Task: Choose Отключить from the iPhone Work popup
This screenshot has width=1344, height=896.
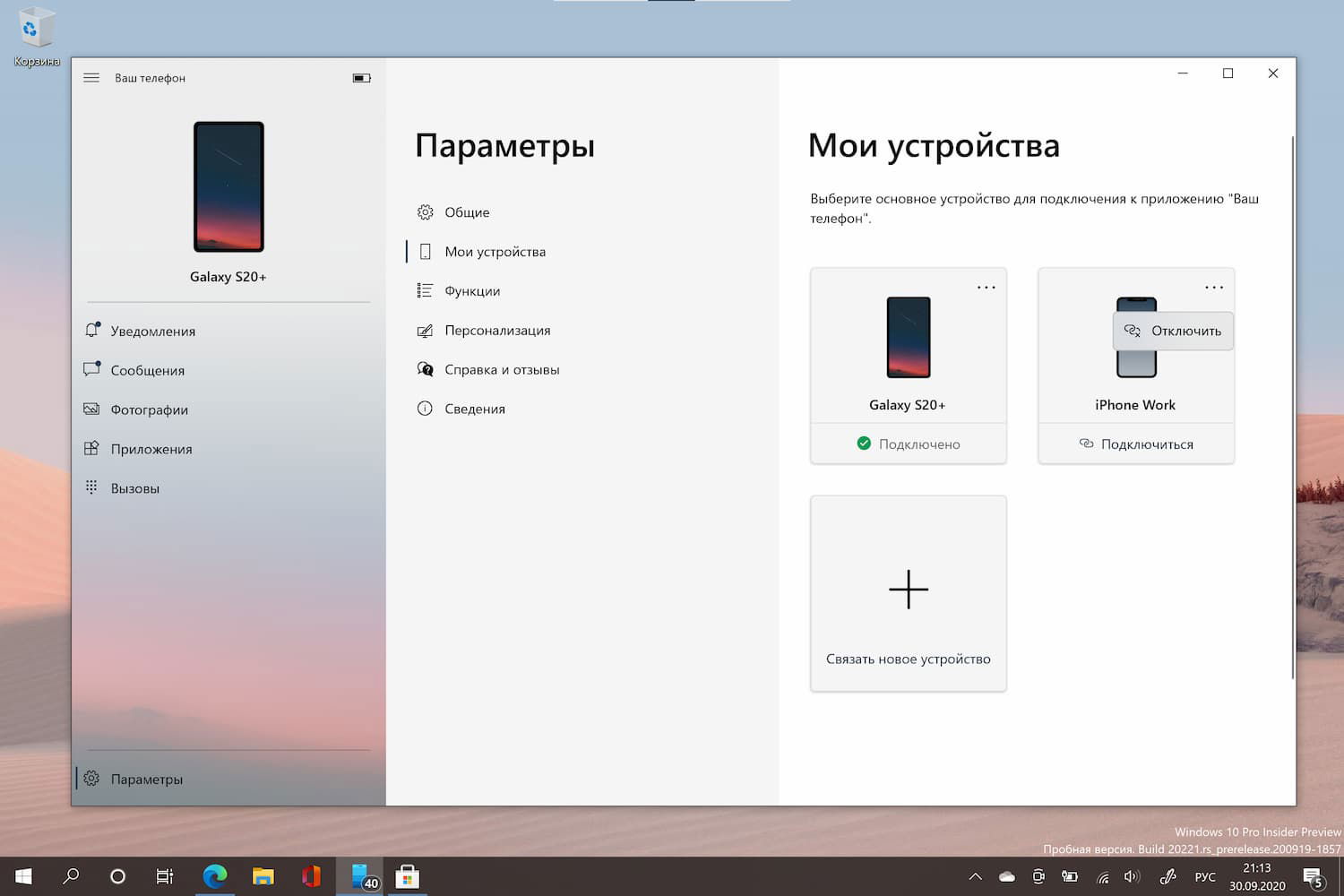Action: click(1173, 331)
